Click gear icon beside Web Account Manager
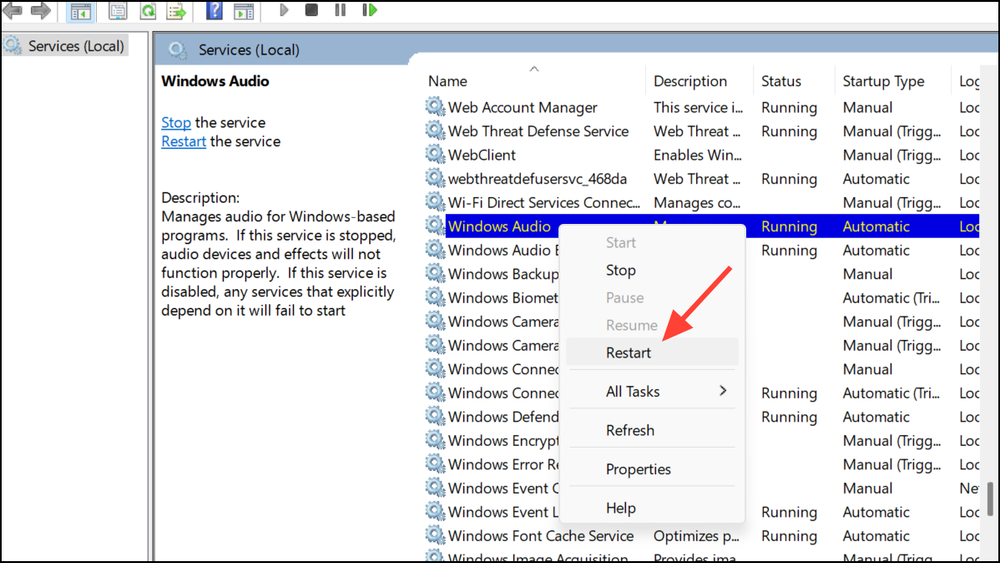The height and width of the screenshot is (563, 1000). tap(436, 106)
